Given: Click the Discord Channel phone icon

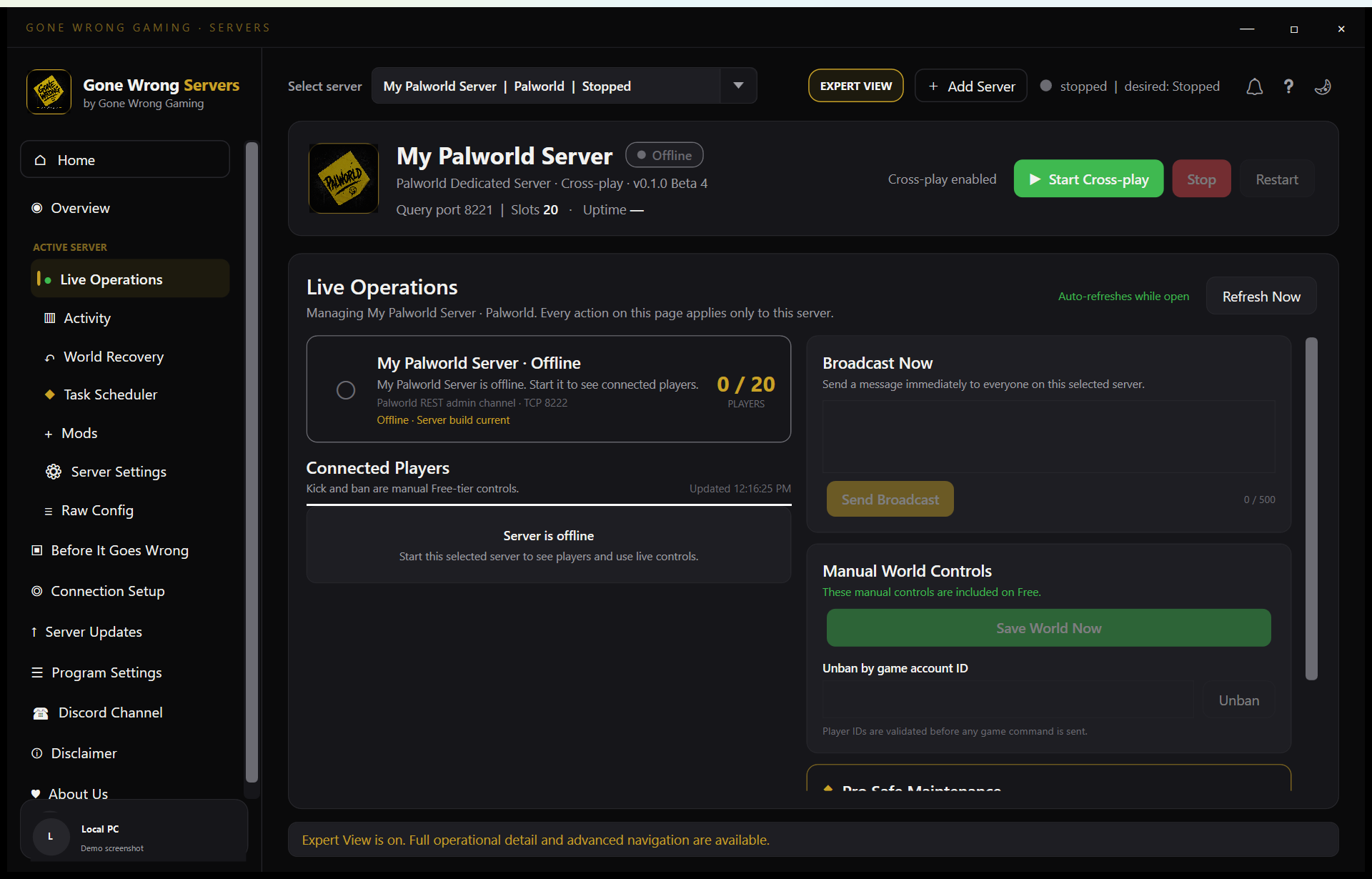Looking at the screenshot, I should [41, 713].
